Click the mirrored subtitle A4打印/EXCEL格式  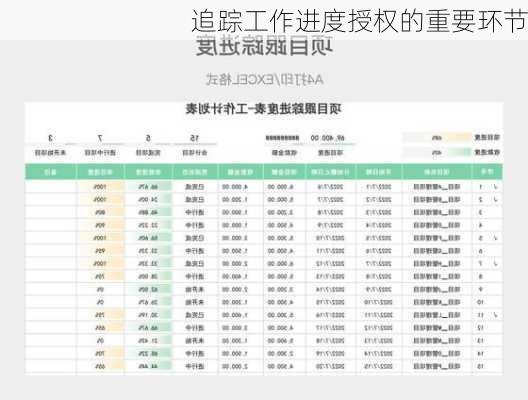pyautogui.click(x=264, y=80)
